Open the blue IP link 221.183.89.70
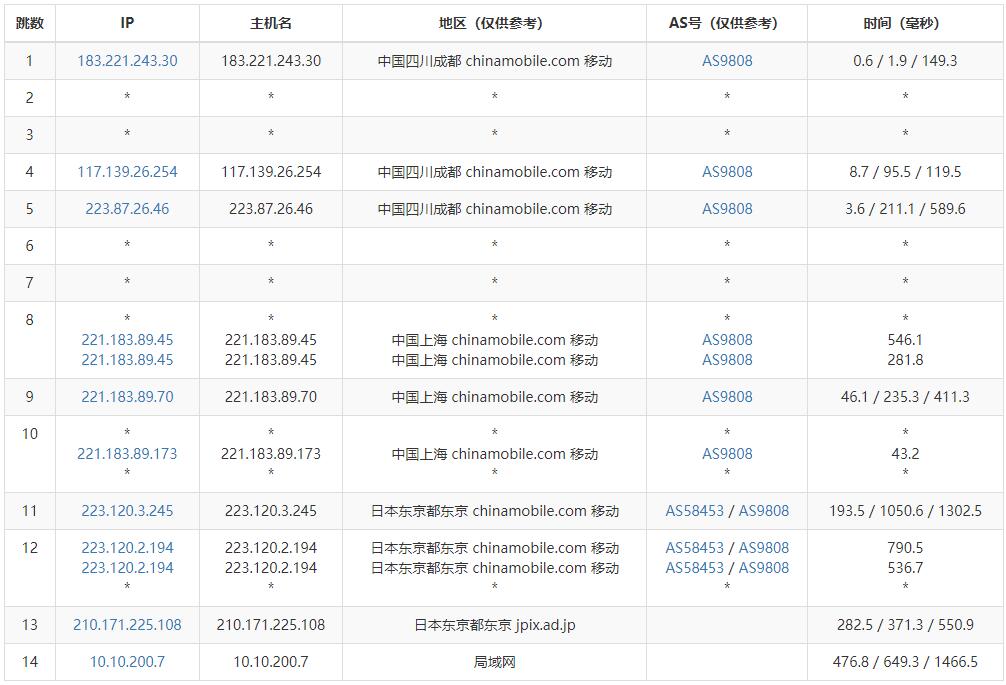 (127, 397)
